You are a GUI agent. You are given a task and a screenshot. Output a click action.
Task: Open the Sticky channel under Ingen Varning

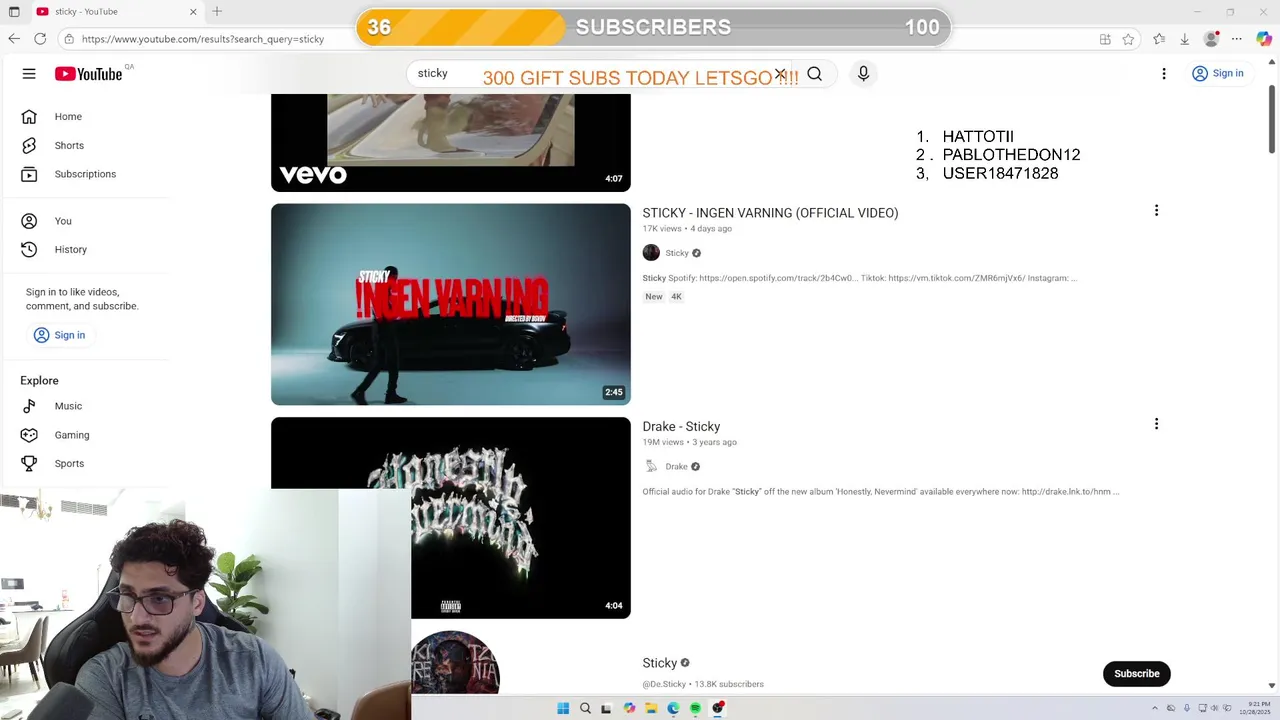[x=677, y=253]
